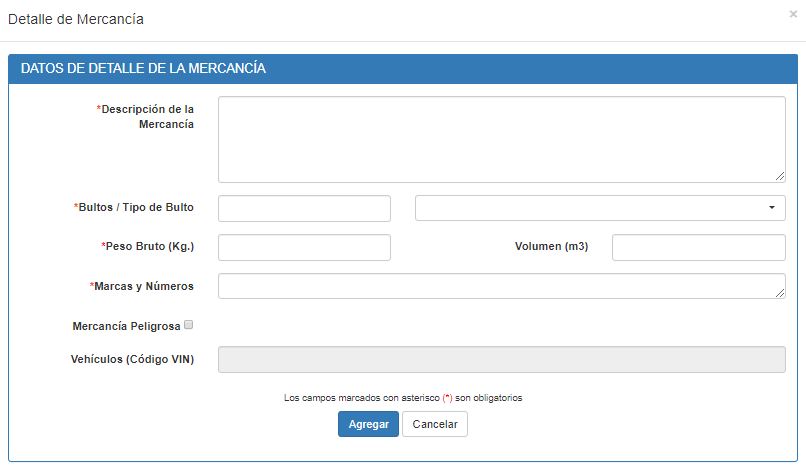Open the Tipo de Bulto dropdown
The image size is (806, 471).
click(600, 208)
